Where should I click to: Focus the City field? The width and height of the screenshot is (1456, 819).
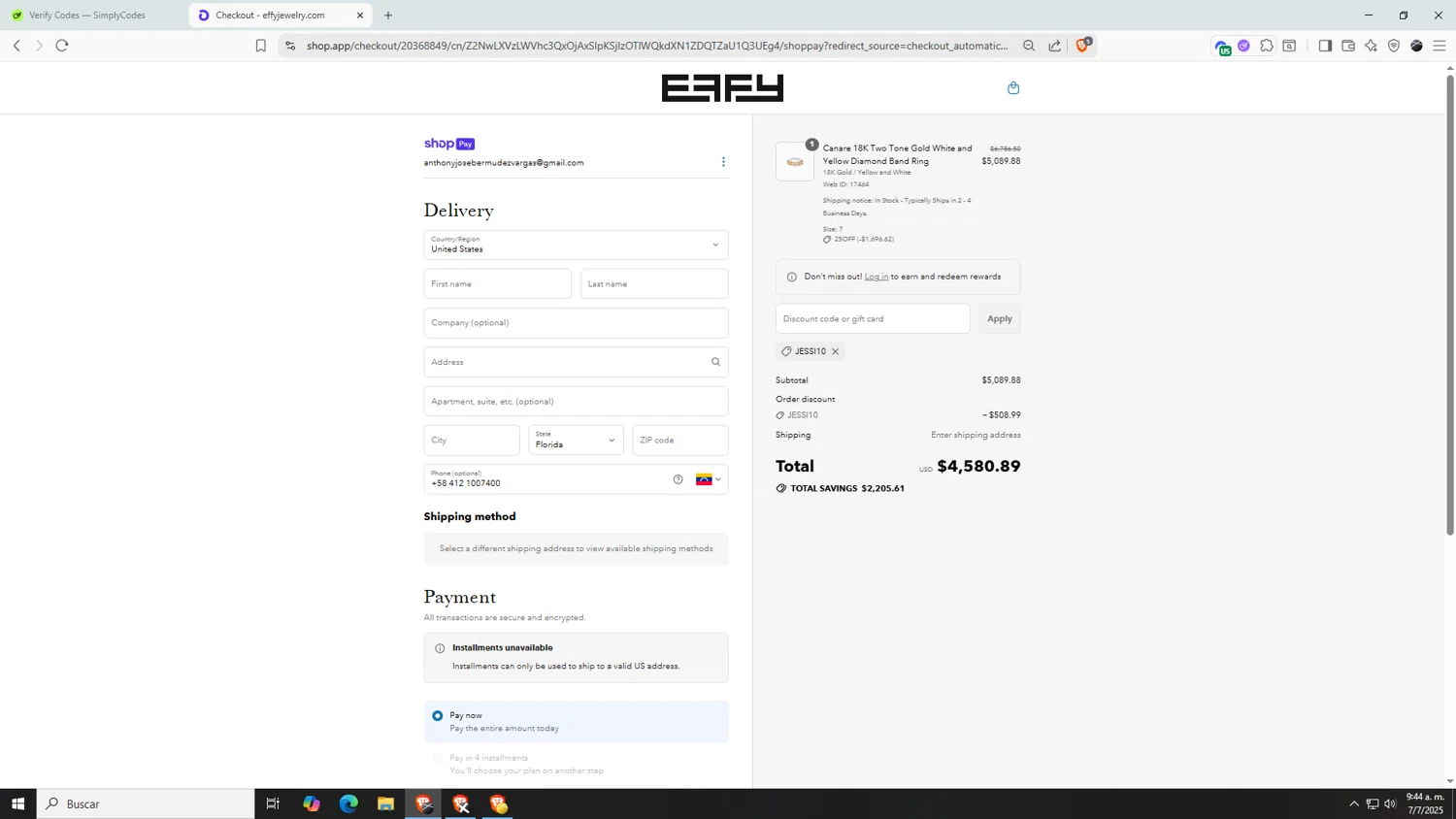coord(472,441)
